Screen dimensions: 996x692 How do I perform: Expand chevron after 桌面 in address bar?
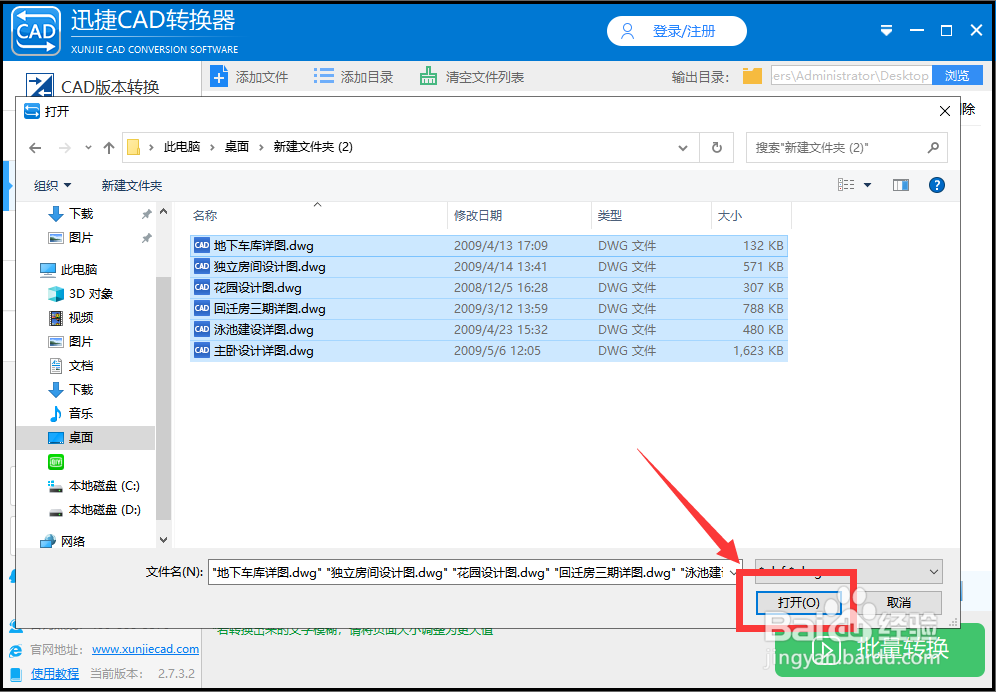(261, 147)
